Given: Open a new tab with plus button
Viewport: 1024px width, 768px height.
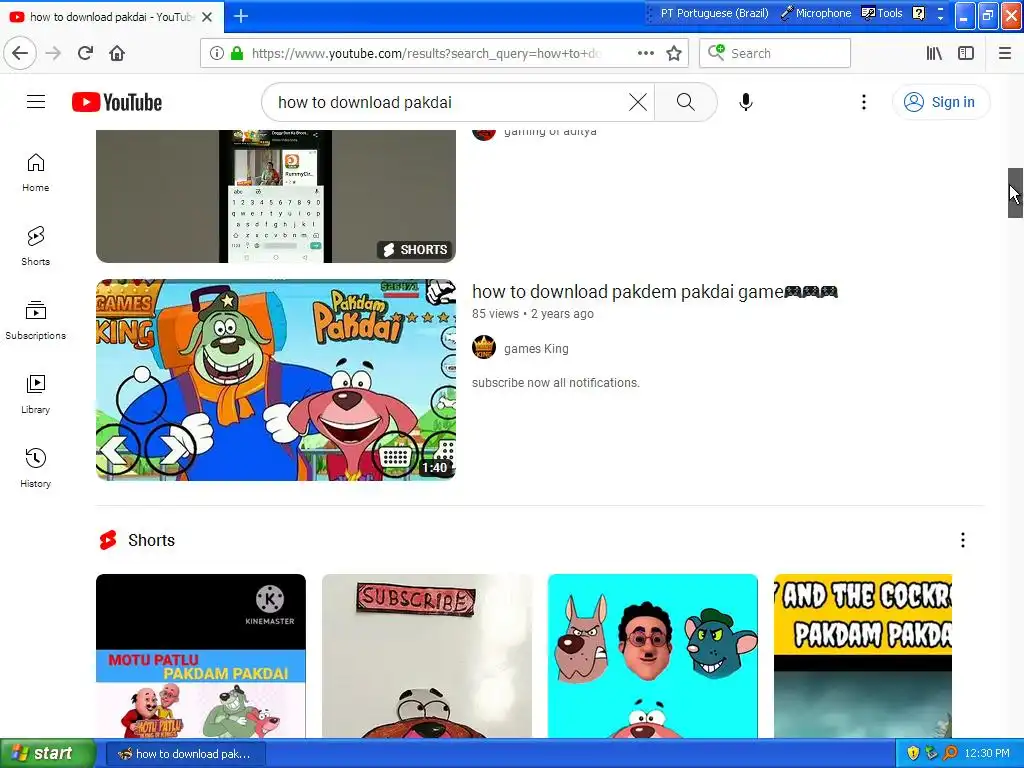Looking at the screenshot, I should [241, 16].
